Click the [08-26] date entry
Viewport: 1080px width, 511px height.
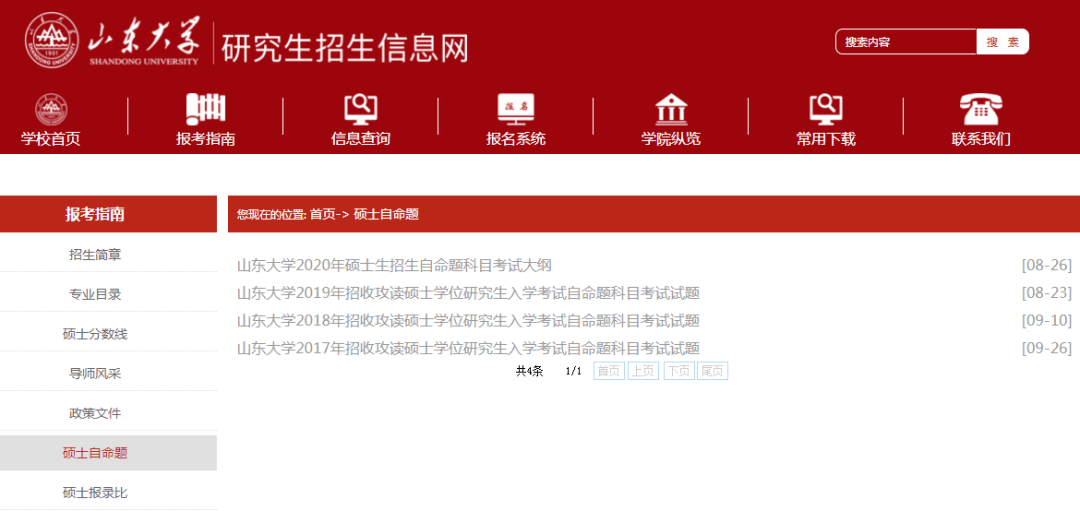pos(1047,266)
